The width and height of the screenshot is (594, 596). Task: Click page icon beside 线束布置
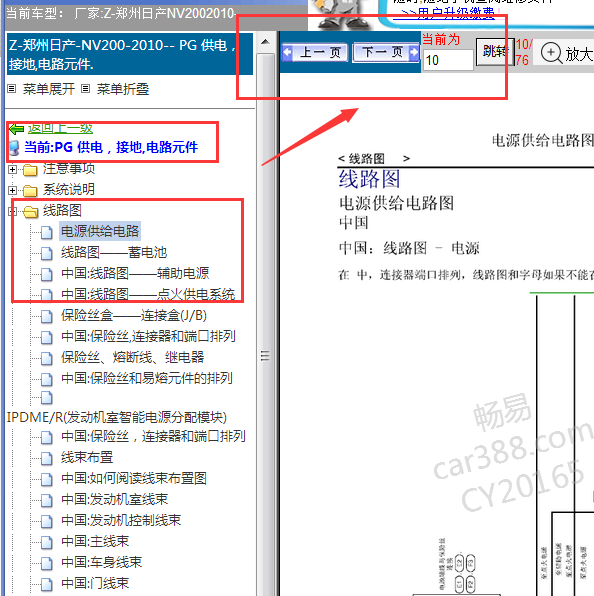pos(46,458)
